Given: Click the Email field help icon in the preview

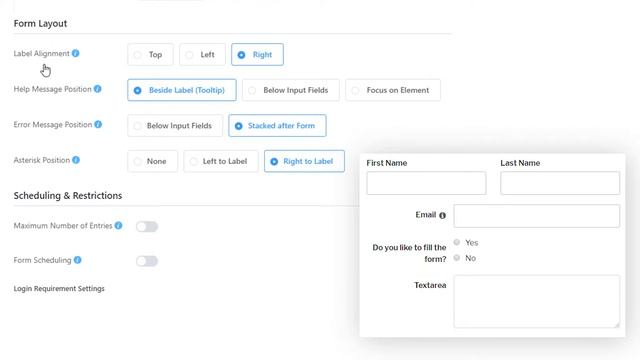Looking at the screenshot, I should point(442,215).
